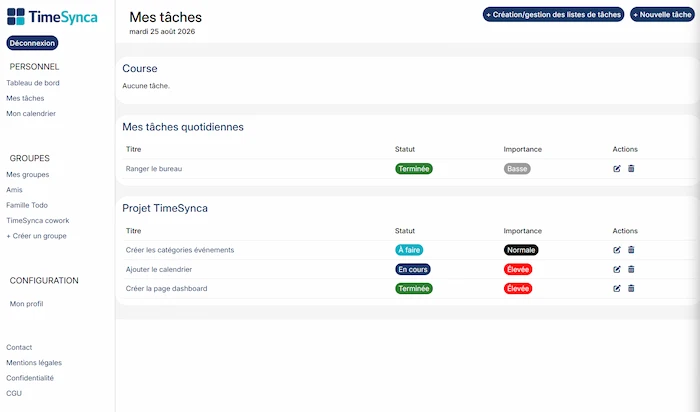Select the Amis group
Screen dimensions: 700x412
(14, 190)
